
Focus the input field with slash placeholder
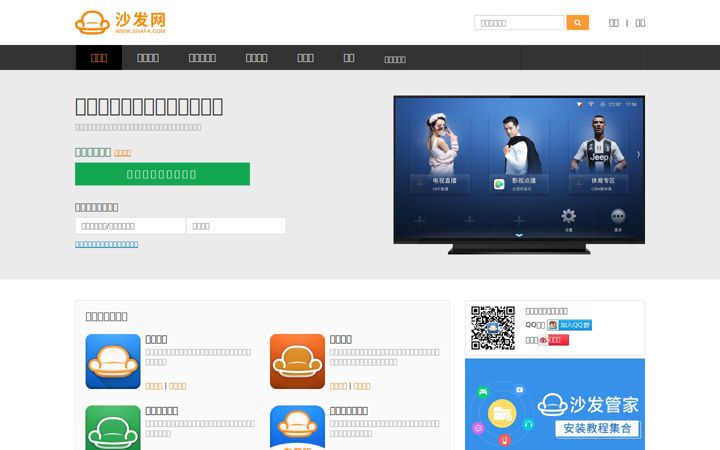coord(130,226)
